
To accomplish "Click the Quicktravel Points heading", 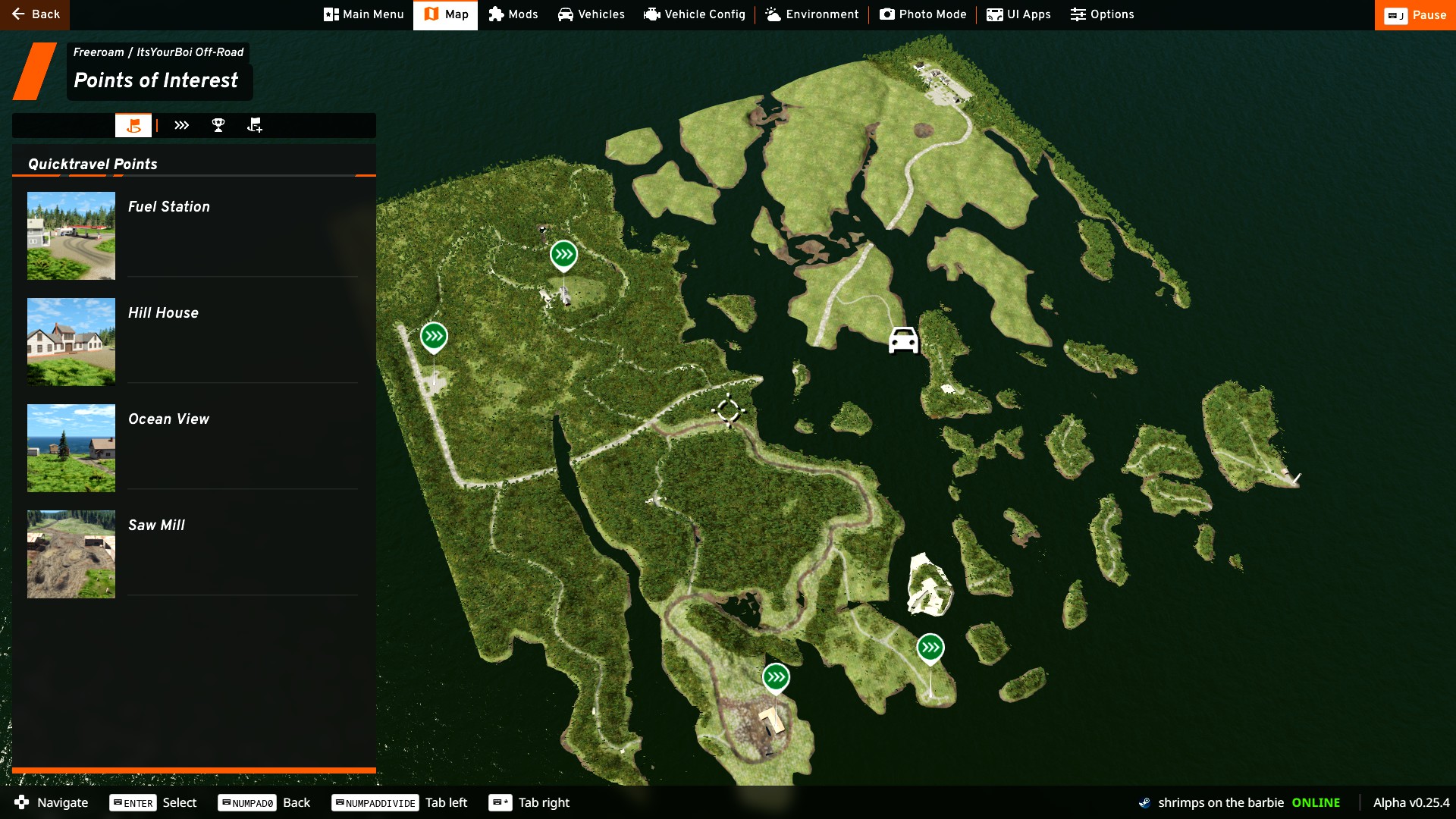I will [x=93, y=164].
